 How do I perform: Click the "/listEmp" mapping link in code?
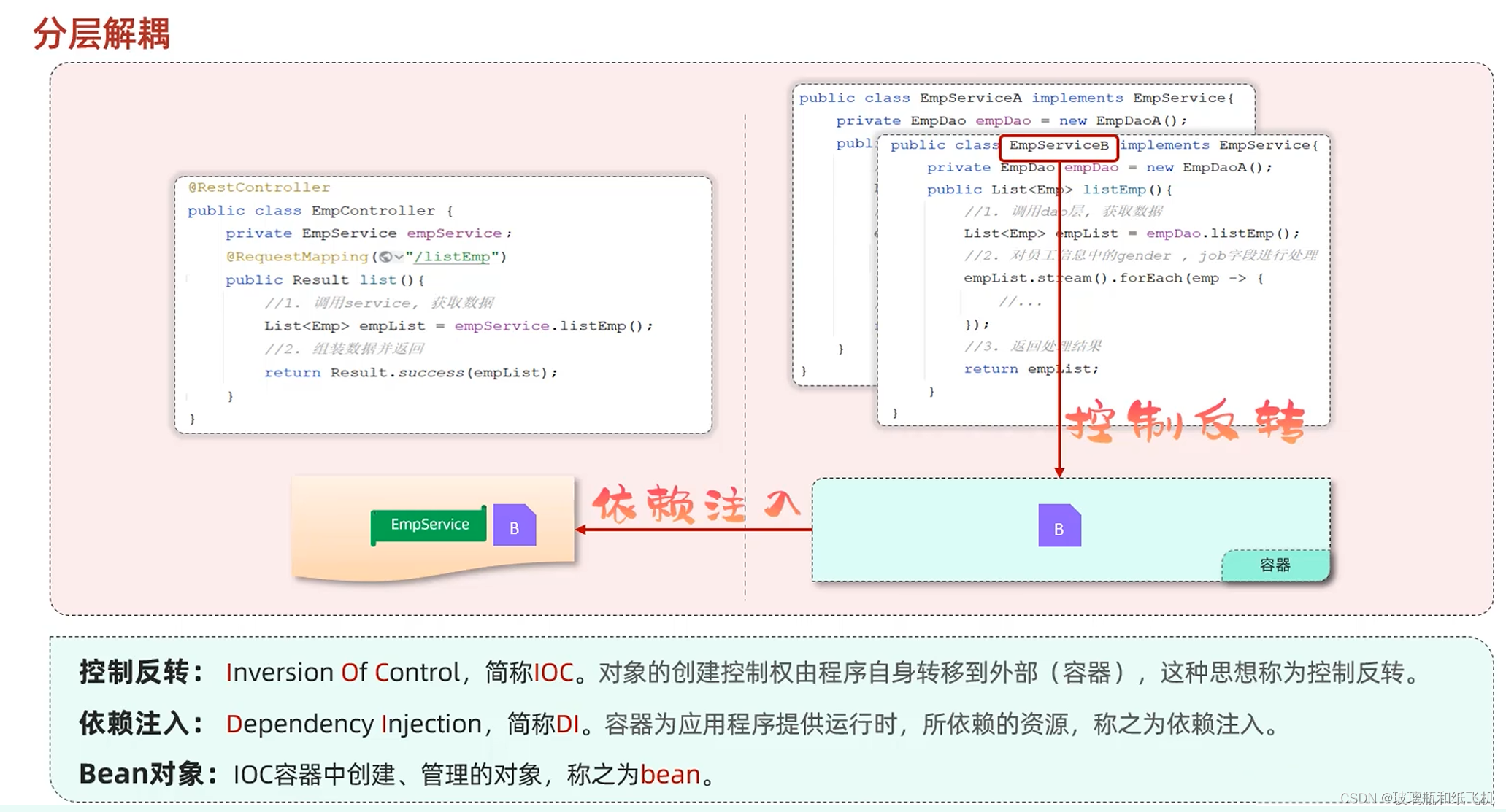tap(452, 257)
